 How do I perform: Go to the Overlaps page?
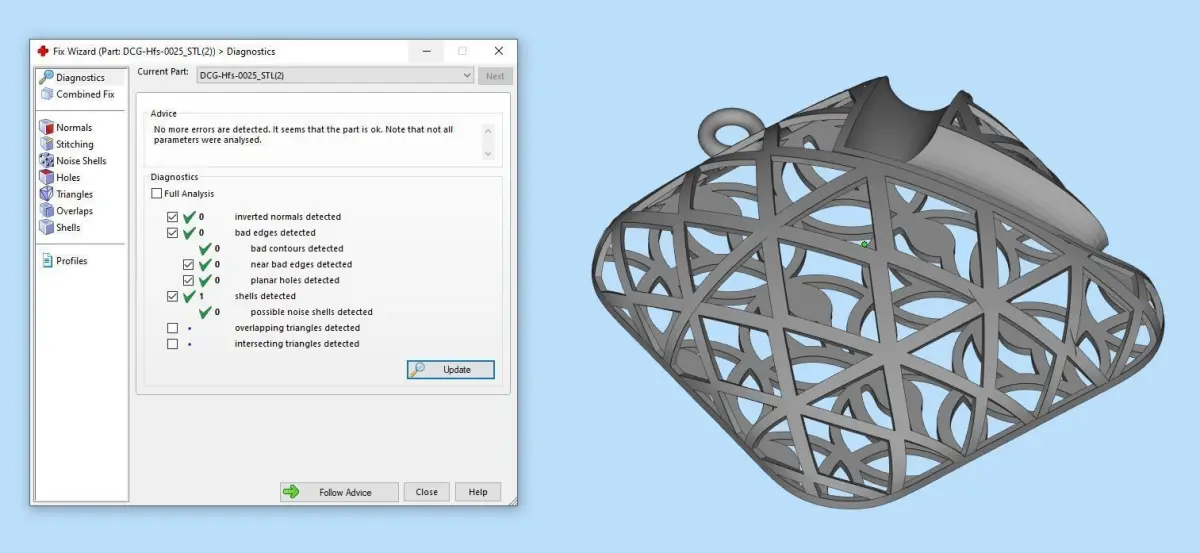coord(75,211)
